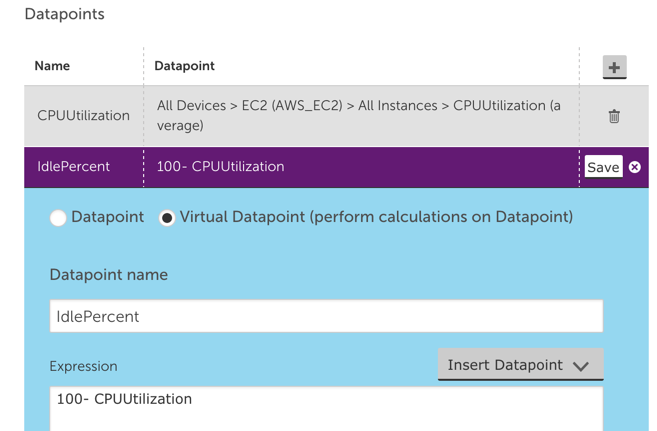Screen dimensions: 657x431
Task: Select the Datapoint radio button
Action: coord(58,218)
